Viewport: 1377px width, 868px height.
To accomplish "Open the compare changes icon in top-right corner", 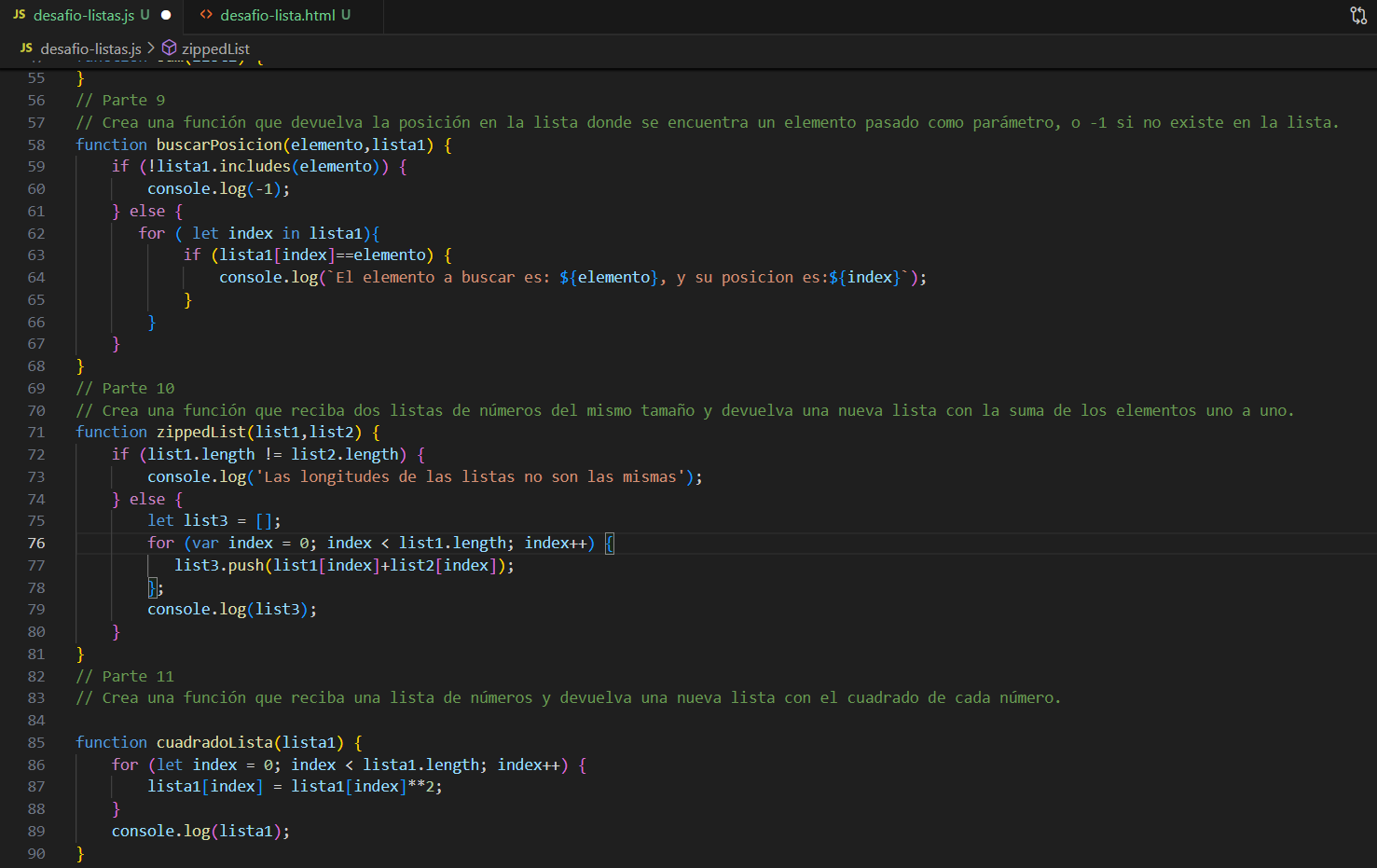I will pyautogui.click(x=1358, y=15).
